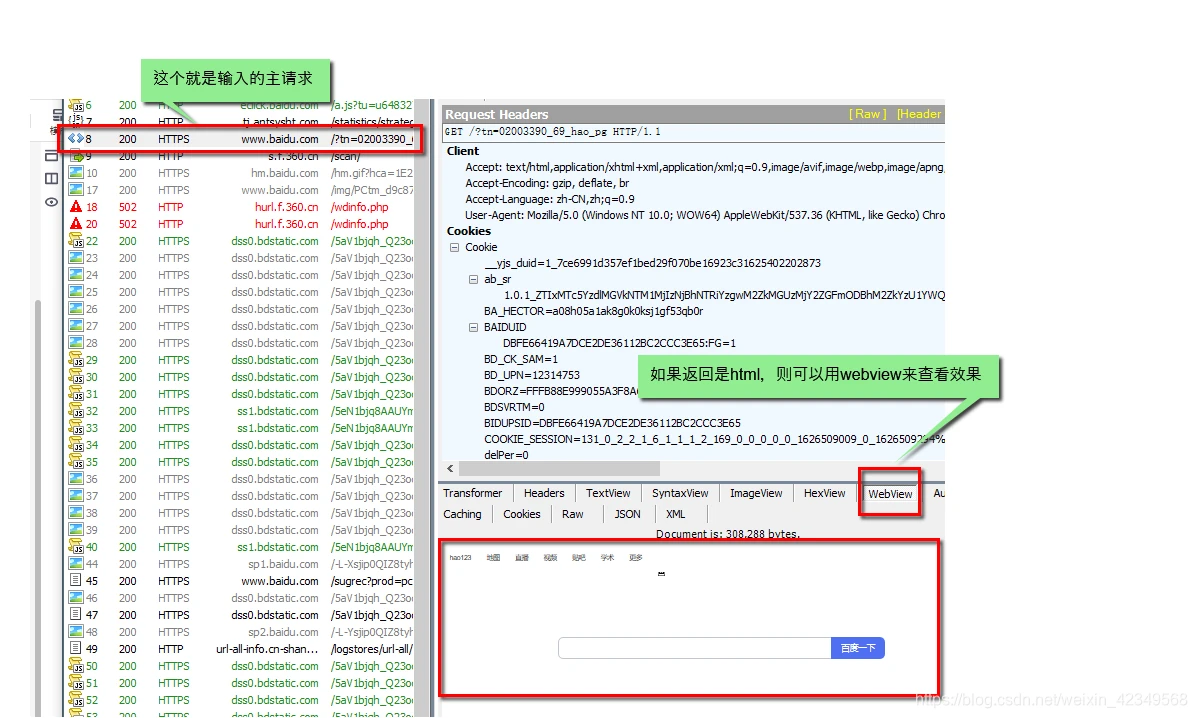The image size is (1197, 718).
Task: Click the Baidu search box in WebView
Action: (695, 648)
